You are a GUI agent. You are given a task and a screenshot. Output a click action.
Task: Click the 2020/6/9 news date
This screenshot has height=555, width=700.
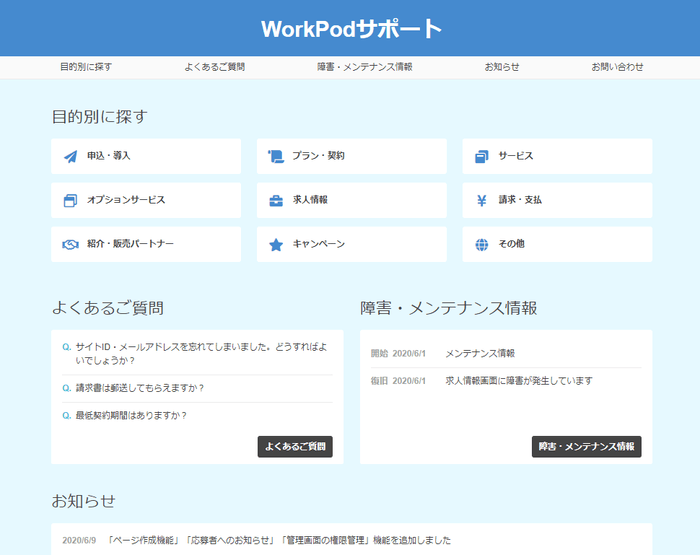pos(79,540)
